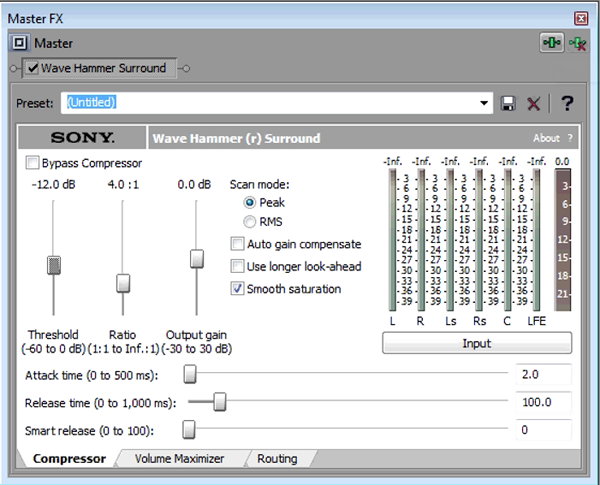Click the L channel level meter
Screen dimensions: 600x485
pyautogui.click(x=392, y=240)
